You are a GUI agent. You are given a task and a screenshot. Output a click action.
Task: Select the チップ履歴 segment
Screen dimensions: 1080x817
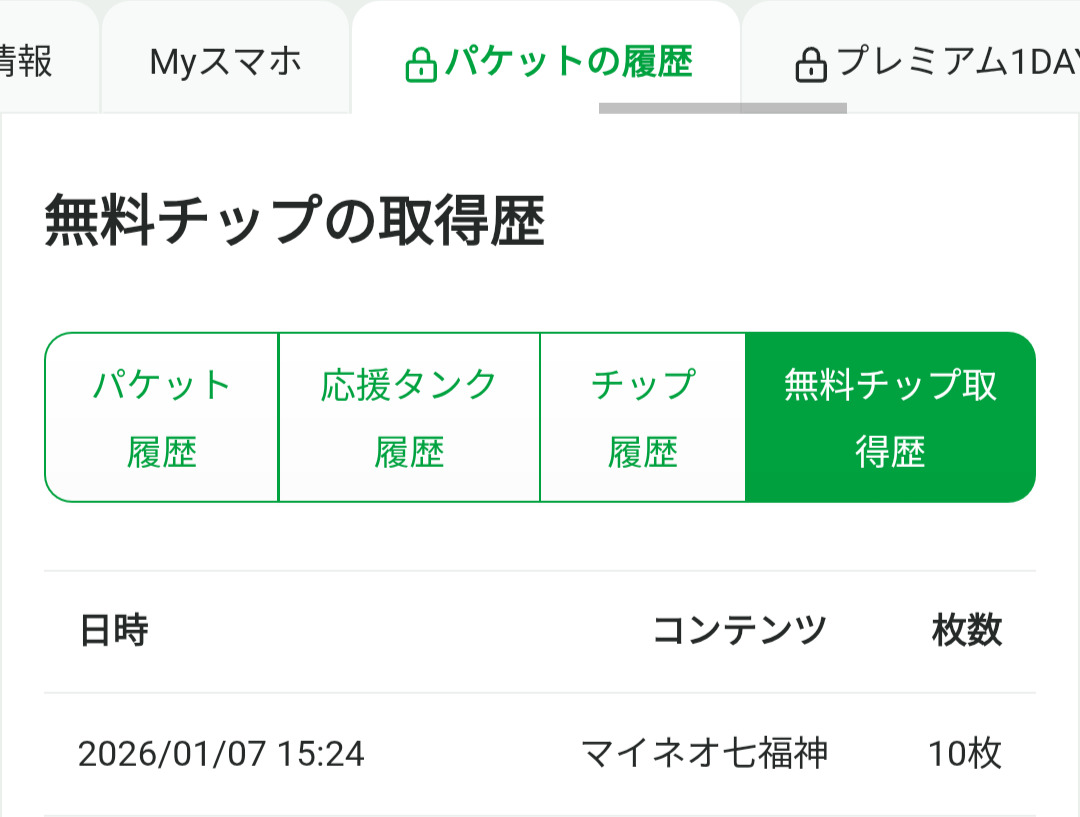tap(643, 418)
